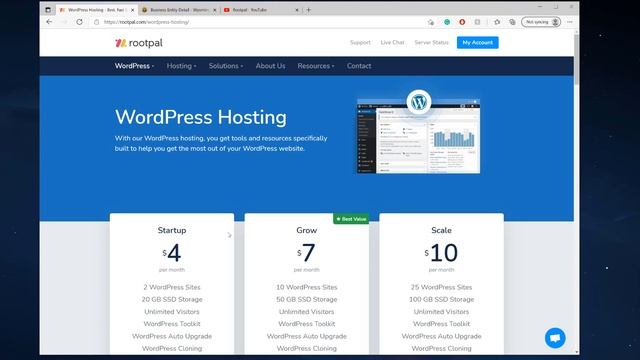Close the WordPress Hosting tab
The image size is (640, 360).
pos(132,10)
